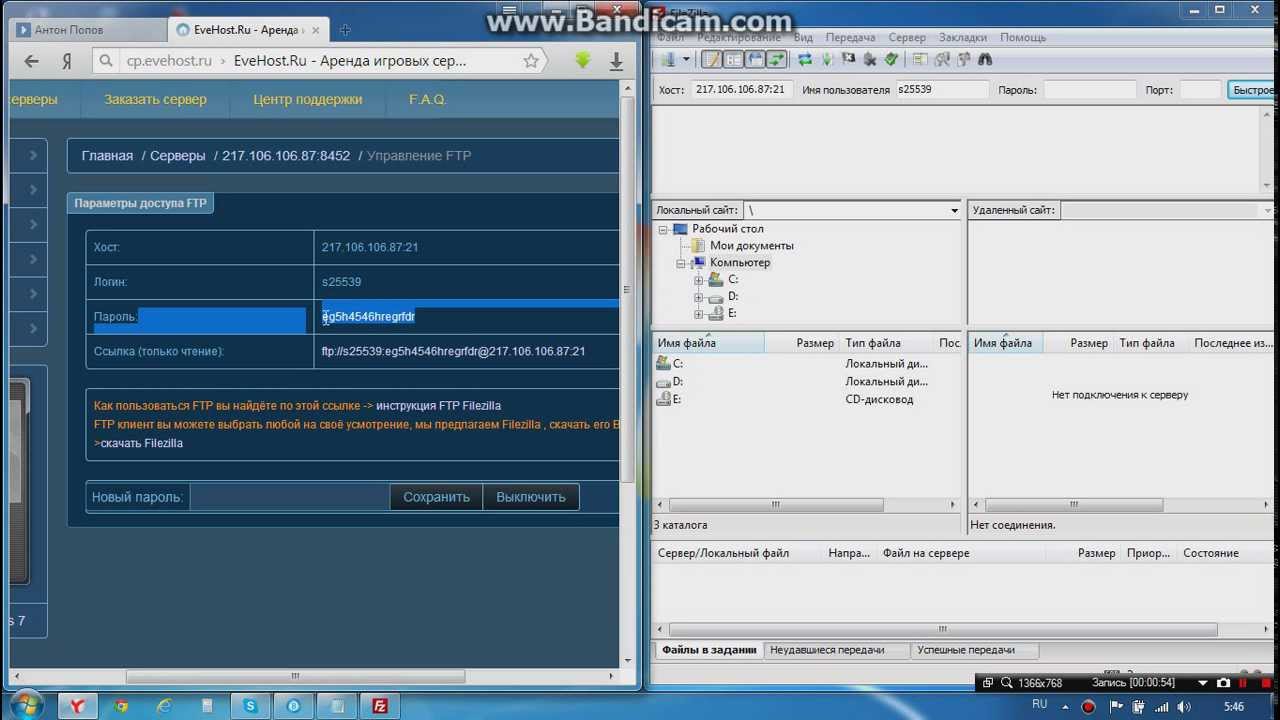Select Мои документы in local tree
The width and height of the screenshot is (1280, 720).
click(x=751, y=246)
